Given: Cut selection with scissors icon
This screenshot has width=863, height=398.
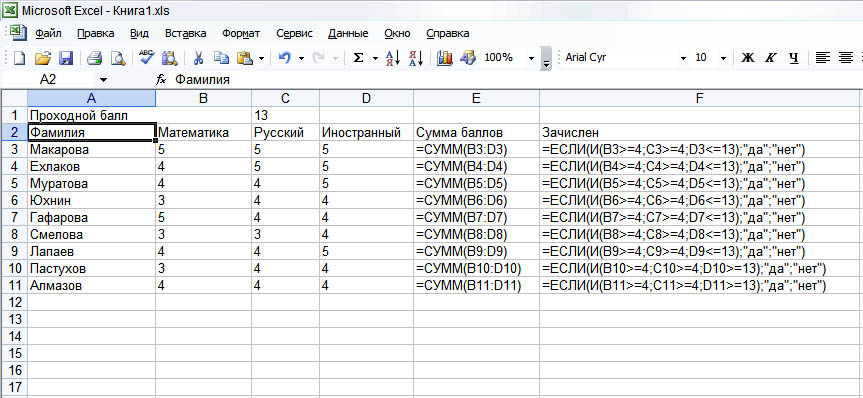Looking at the screenshot, I should [x=199, y=58].
